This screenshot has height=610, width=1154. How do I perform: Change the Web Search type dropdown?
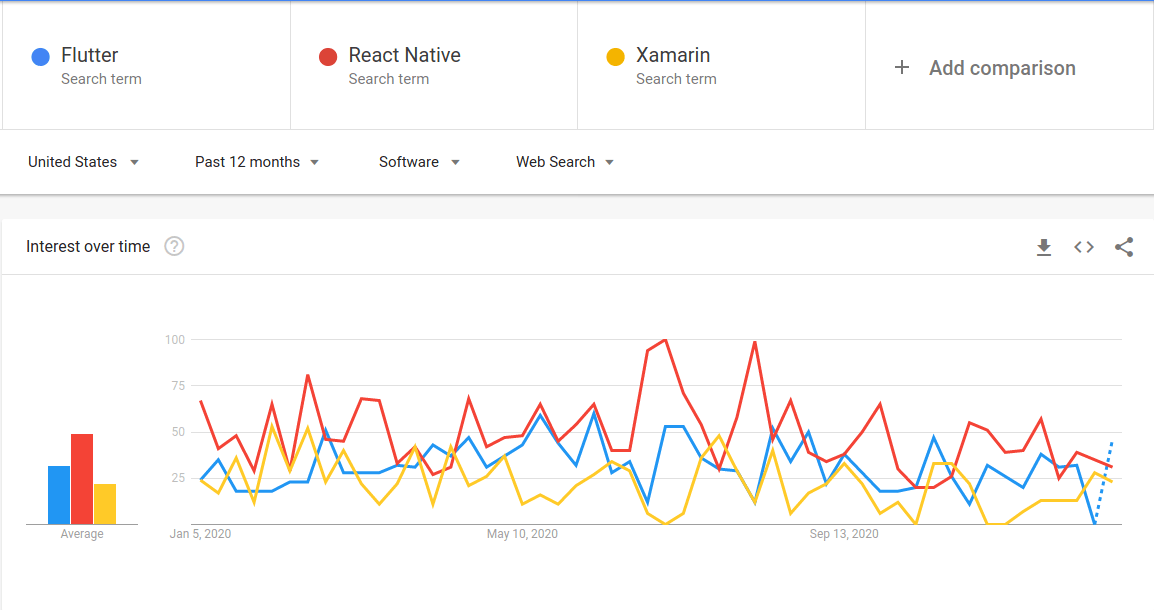565,162
